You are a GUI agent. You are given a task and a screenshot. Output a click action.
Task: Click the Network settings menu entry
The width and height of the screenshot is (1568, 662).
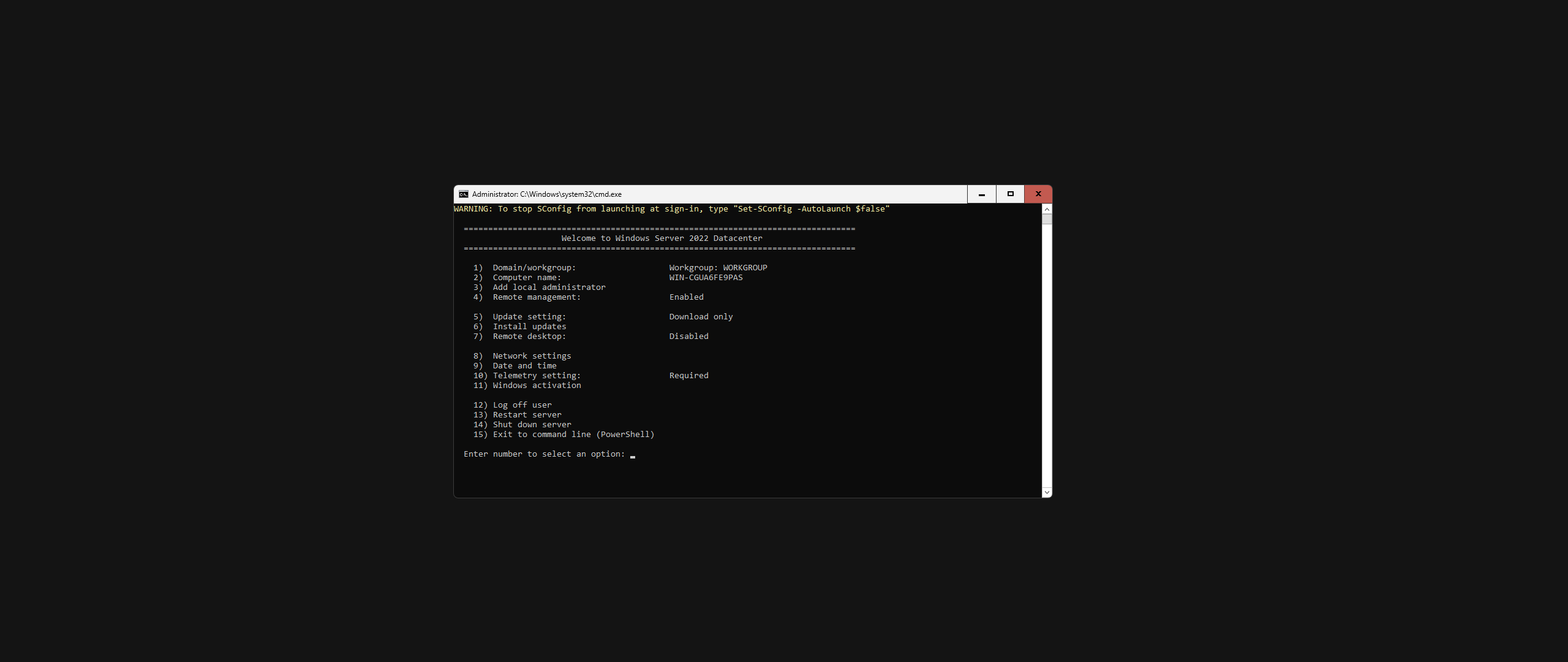tap(532, 356)
